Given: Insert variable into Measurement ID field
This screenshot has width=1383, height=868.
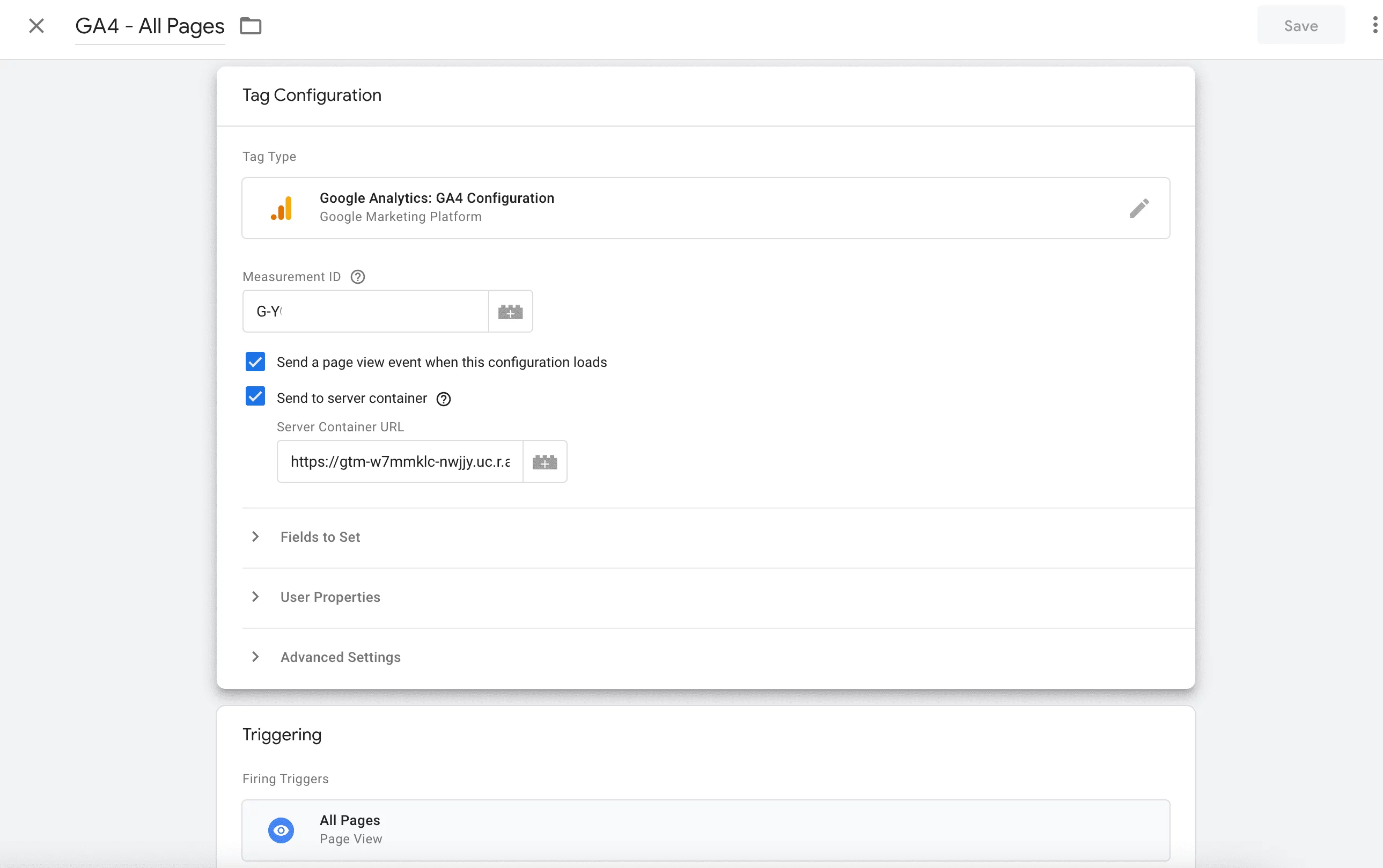Looking at the screenshot, I should pos(510,311).
